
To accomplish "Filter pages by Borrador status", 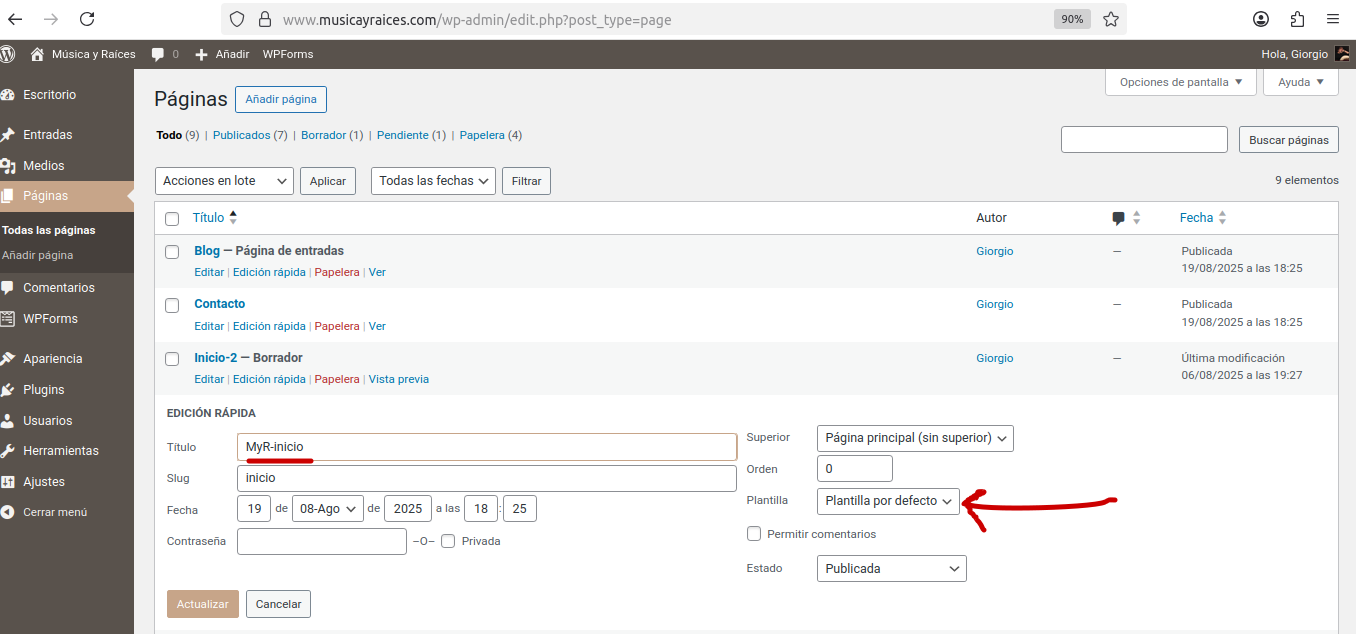I will pos(323,135).
